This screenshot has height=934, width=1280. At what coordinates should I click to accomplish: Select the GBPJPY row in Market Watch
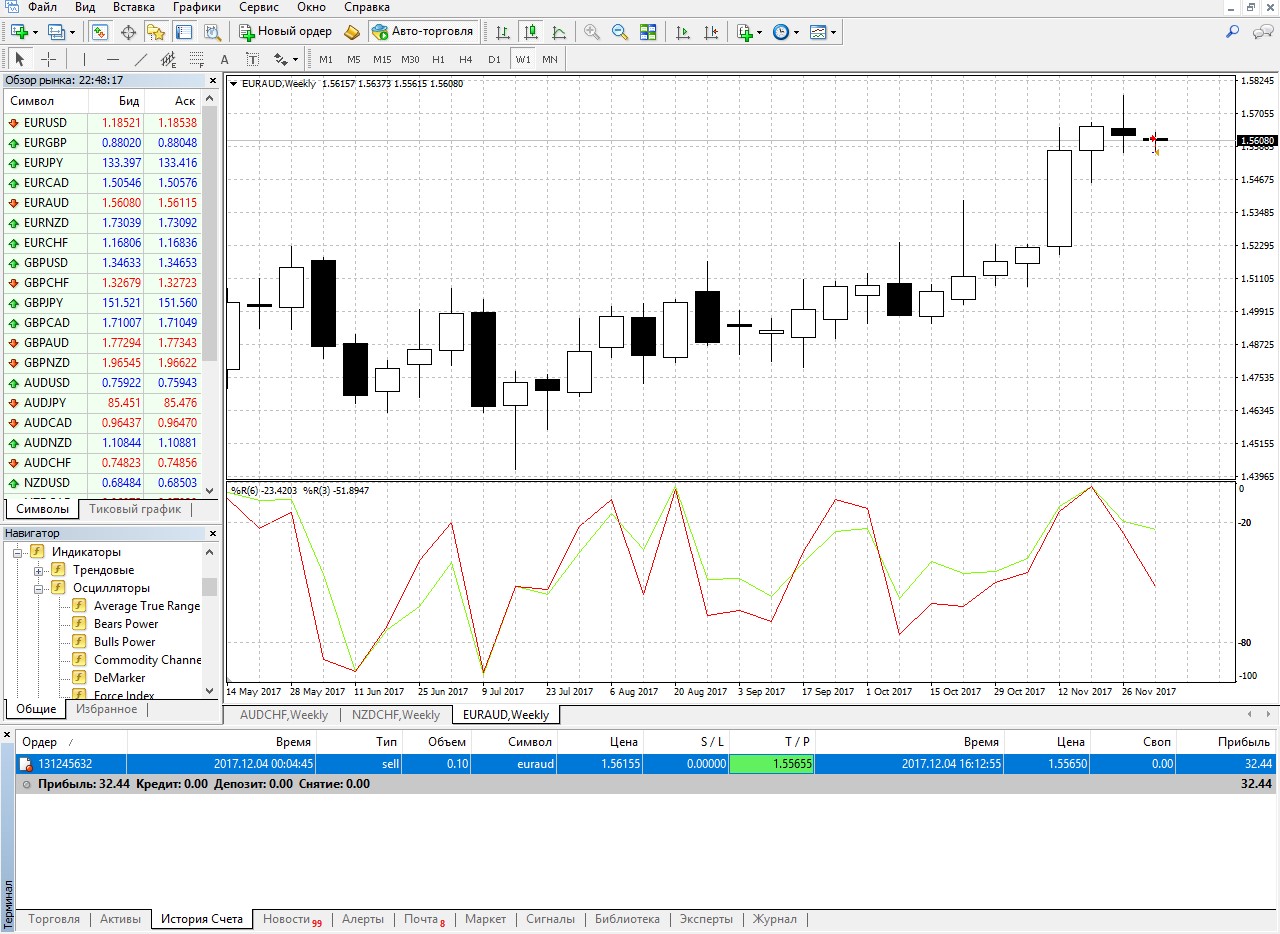[102, 303]
